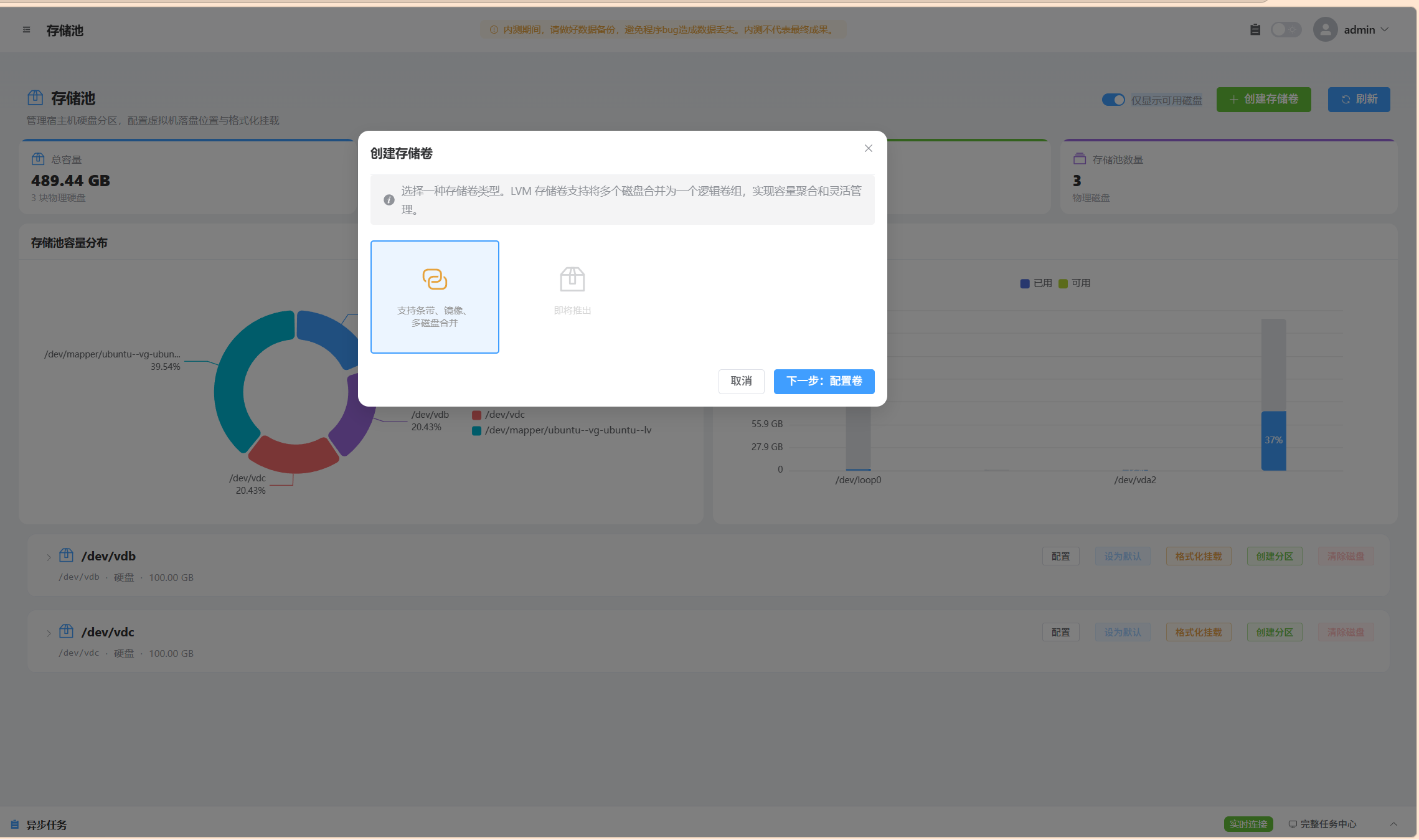Screen dimensions: 1419x840
Task: Toggle the theme switch in top header
Action: coord(1286,29)
